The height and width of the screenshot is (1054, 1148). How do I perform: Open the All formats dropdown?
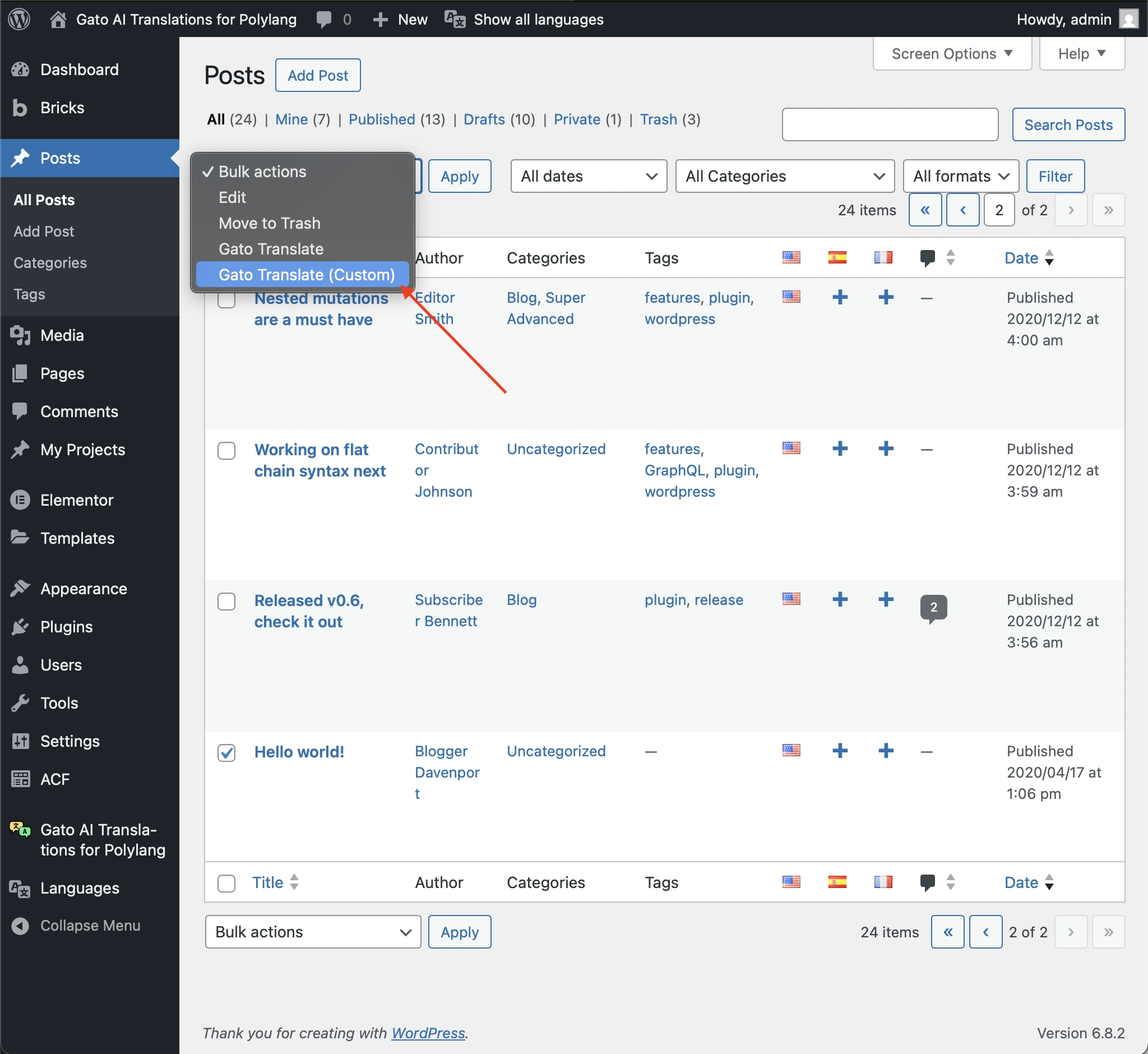(960, 175)
